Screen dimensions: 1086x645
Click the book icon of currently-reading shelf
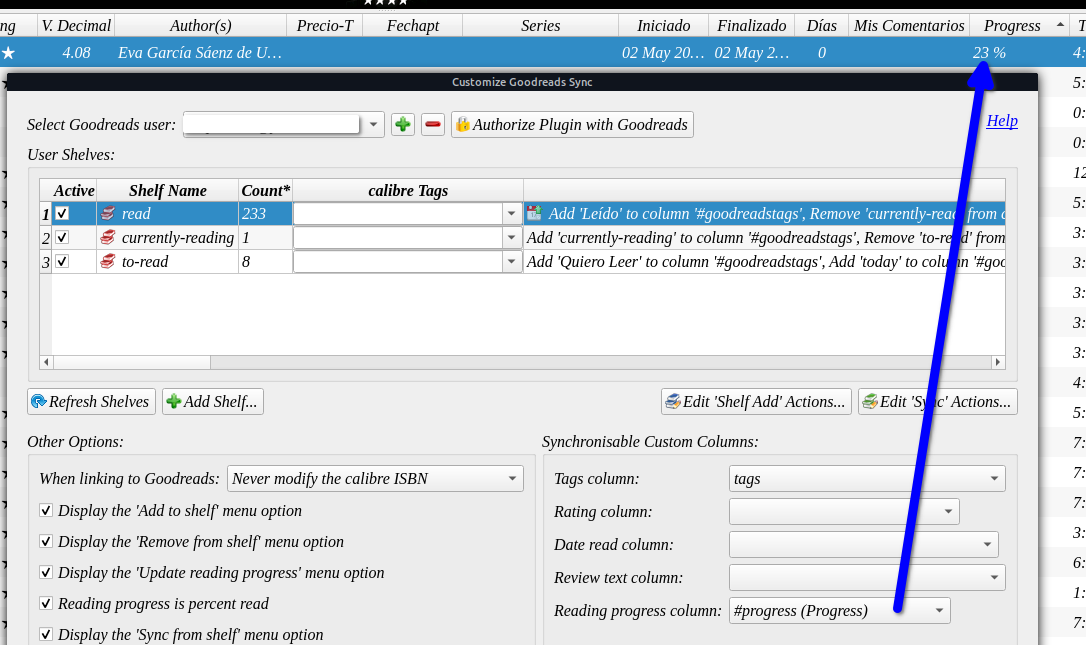(x=107, y=238)
